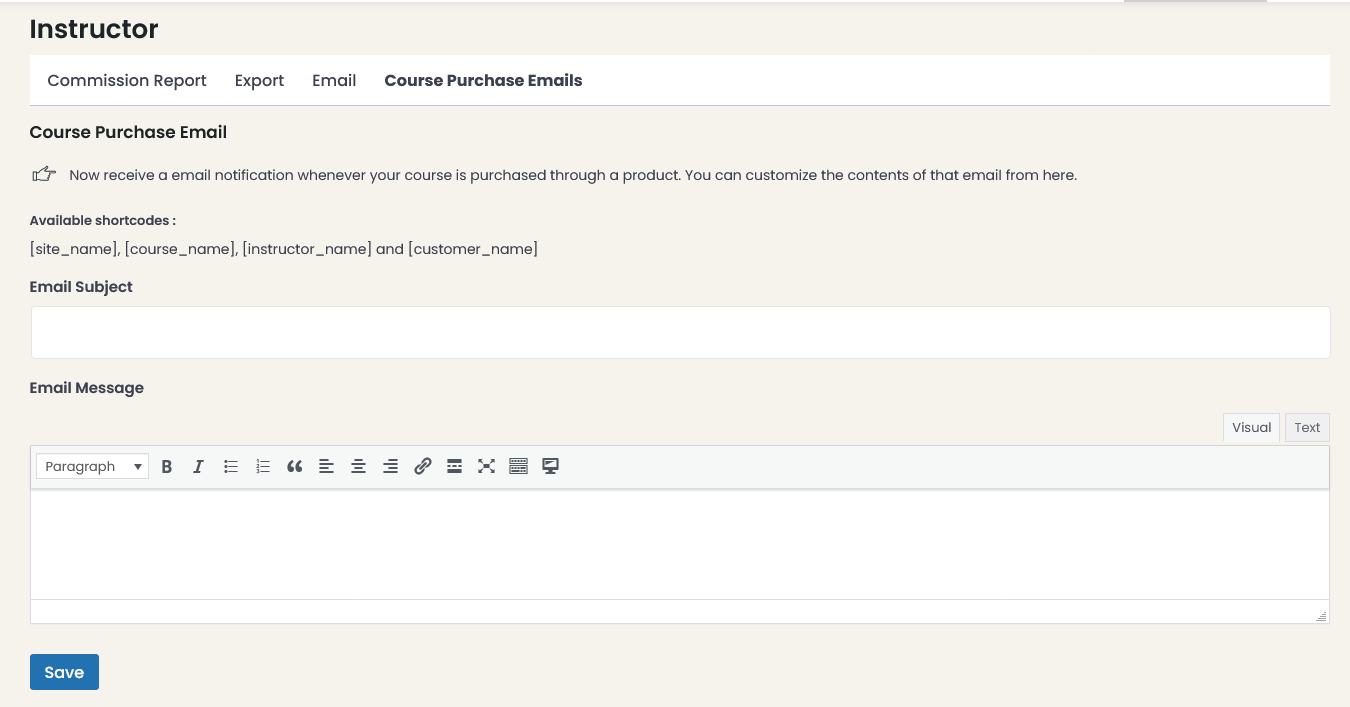Toggle bold formatting in the editor

coord(167,466)
